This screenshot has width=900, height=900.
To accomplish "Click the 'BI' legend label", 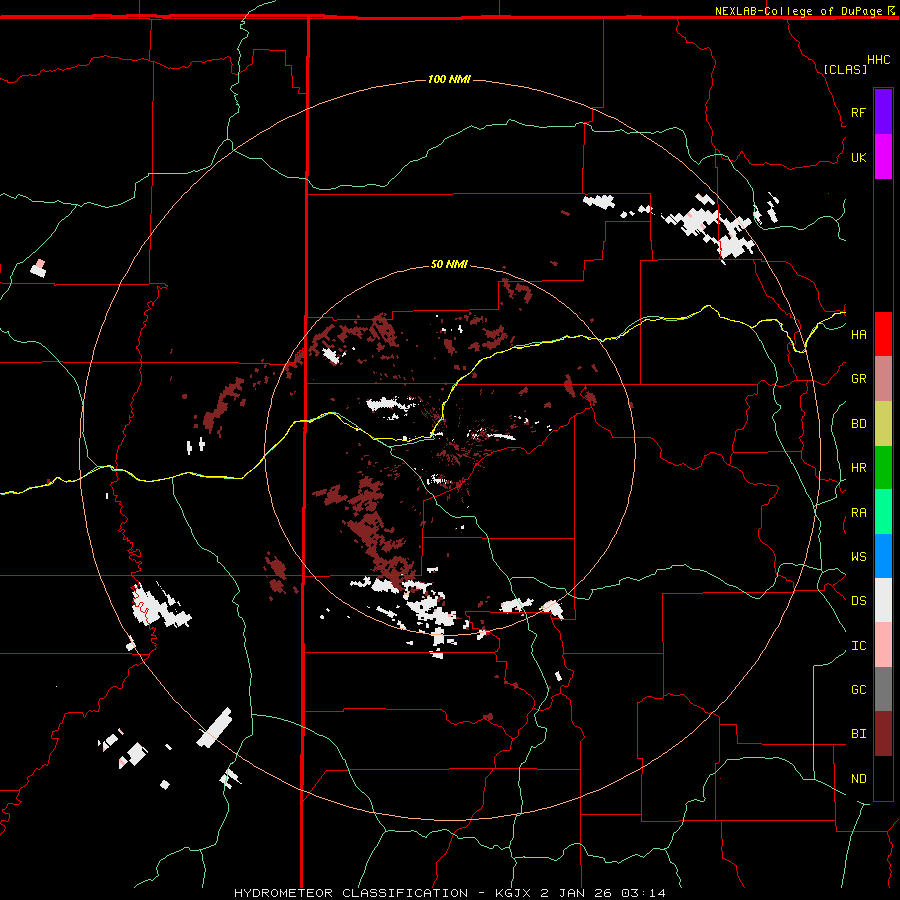I will [x=858, y=734].
